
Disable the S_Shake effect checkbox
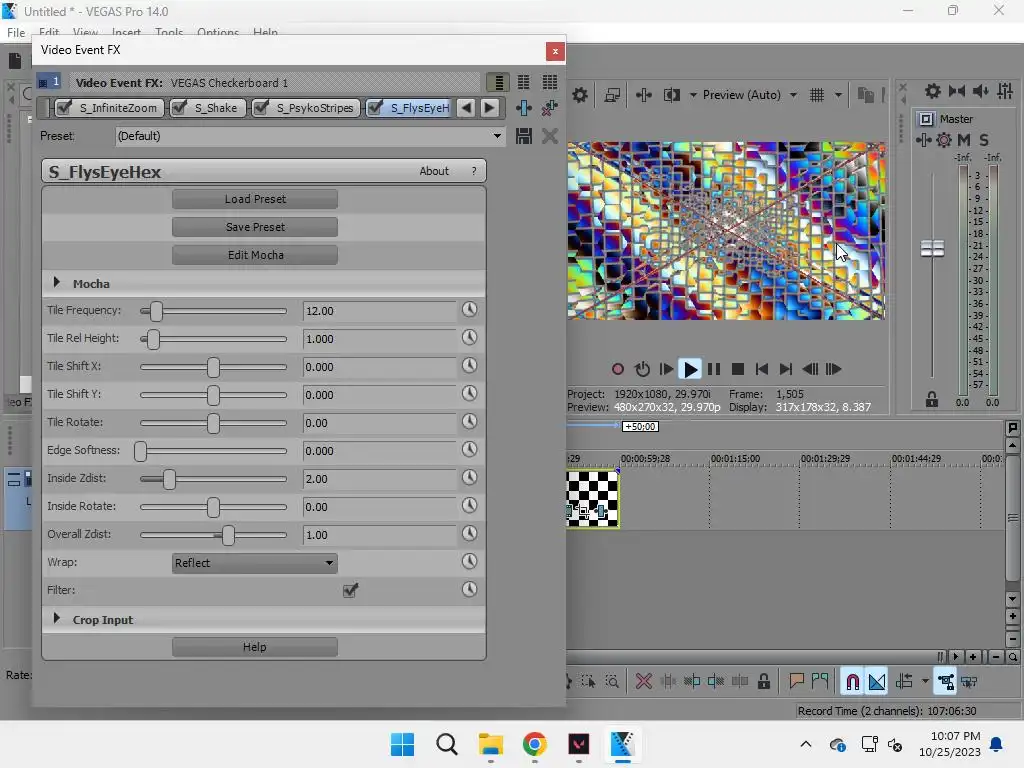click(x=179, y=108)
